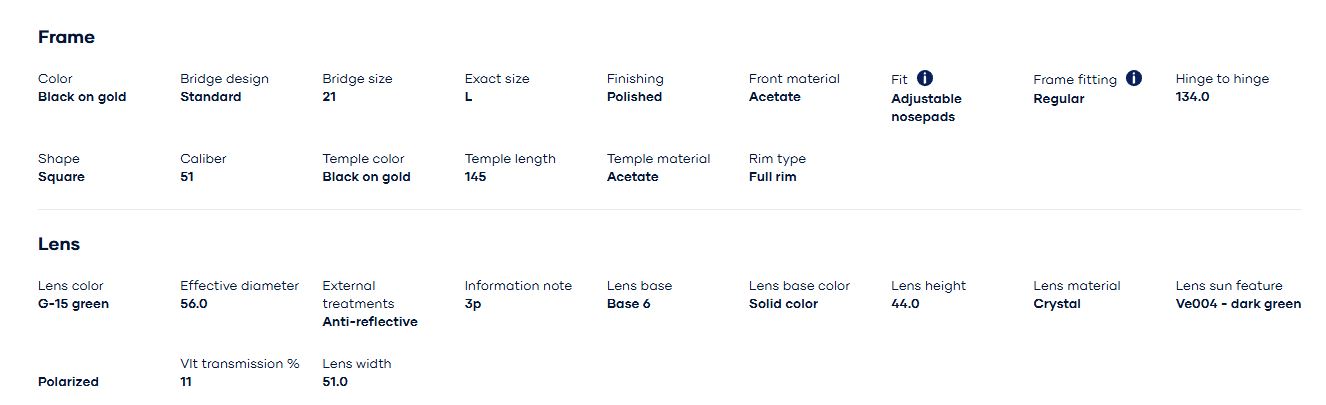The image size is (1326, 405).
Task: Select the Ve004 - dark green sun feature
Action: [1238, 304]
